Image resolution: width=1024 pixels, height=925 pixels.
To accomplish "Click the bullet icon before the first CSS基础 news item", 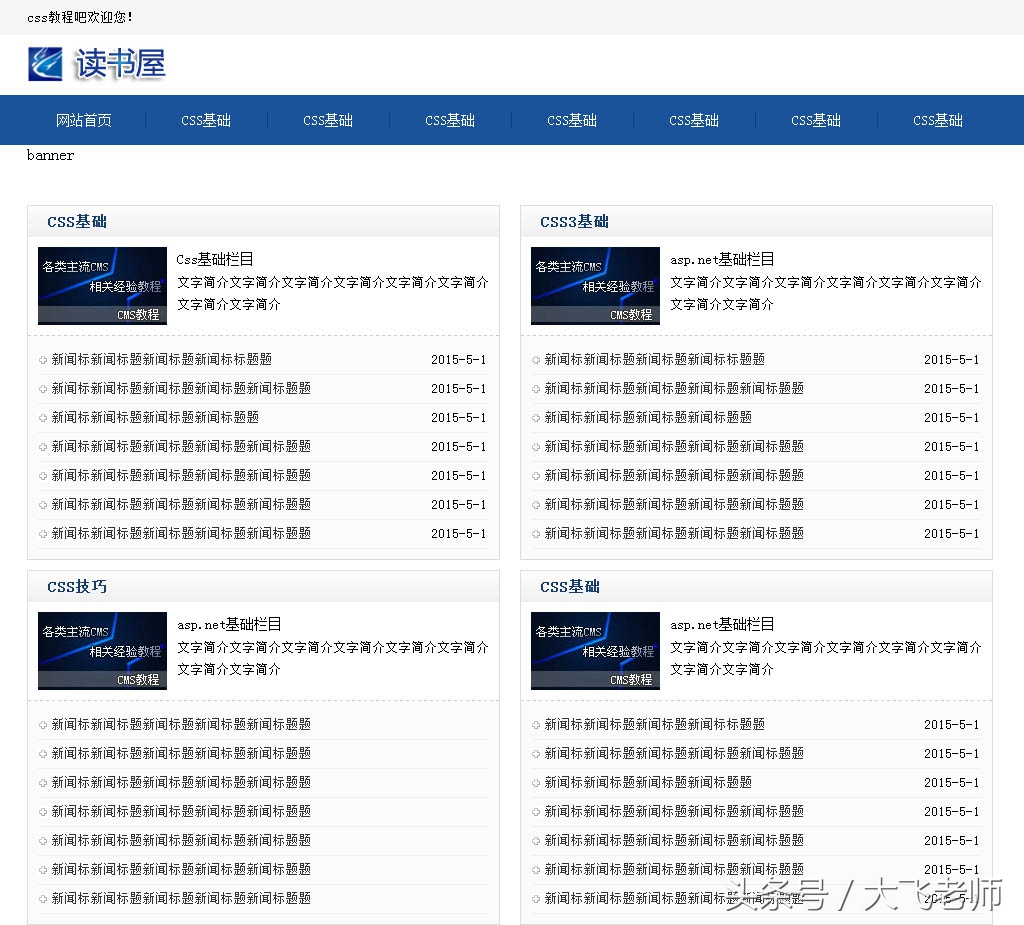I will click(42, 359).
